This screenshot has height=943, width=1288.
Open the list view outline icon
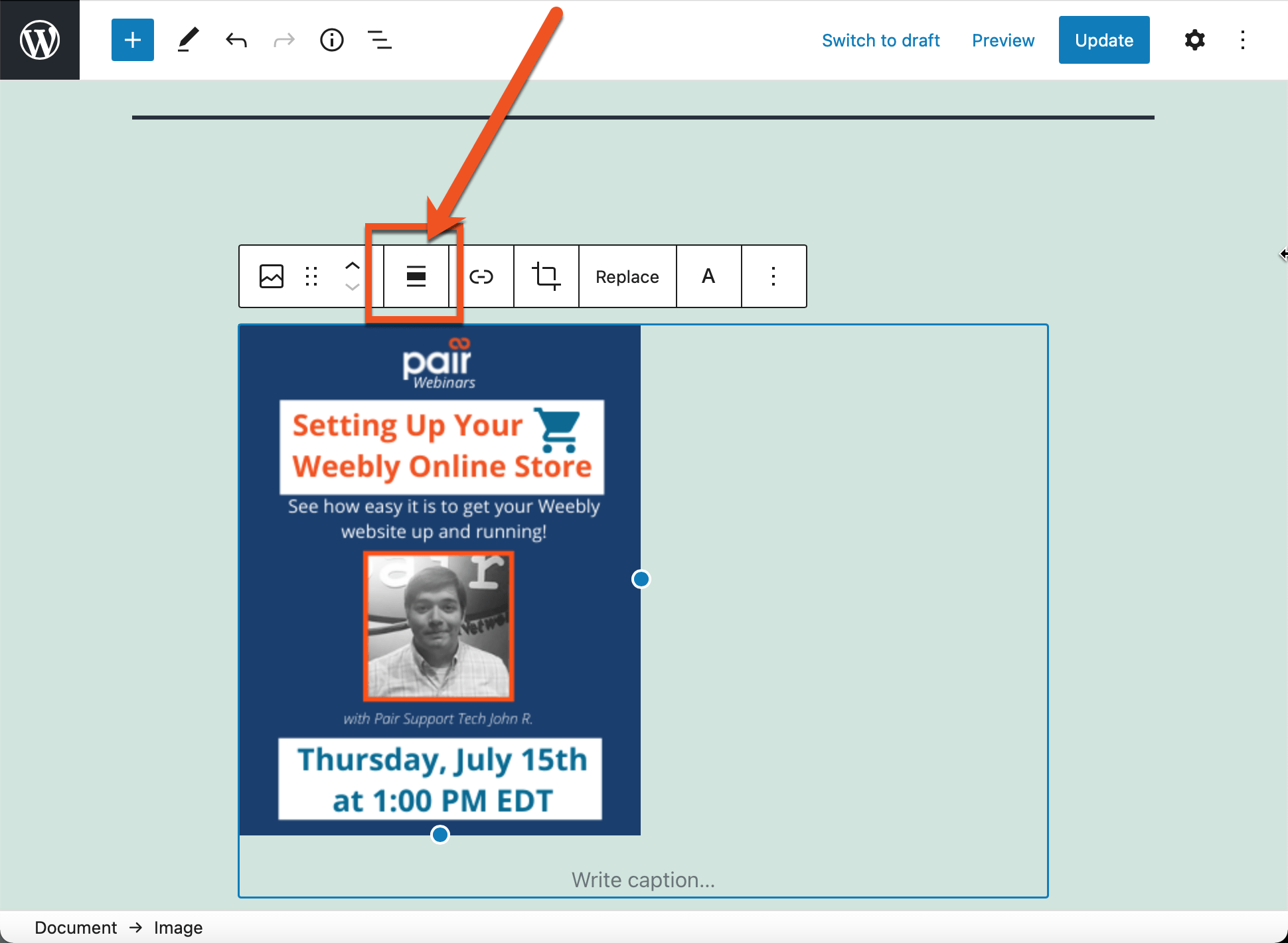tap(380, 40)
